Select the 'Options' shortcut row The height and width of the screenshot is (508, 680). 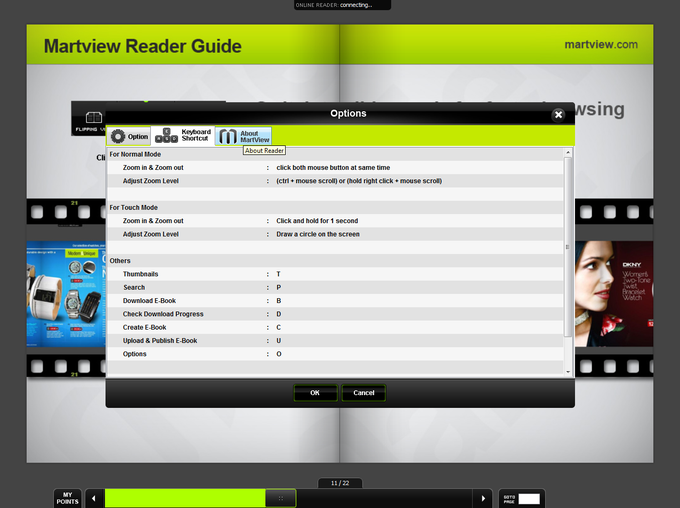pyautogui.click(x=335, y=354)
